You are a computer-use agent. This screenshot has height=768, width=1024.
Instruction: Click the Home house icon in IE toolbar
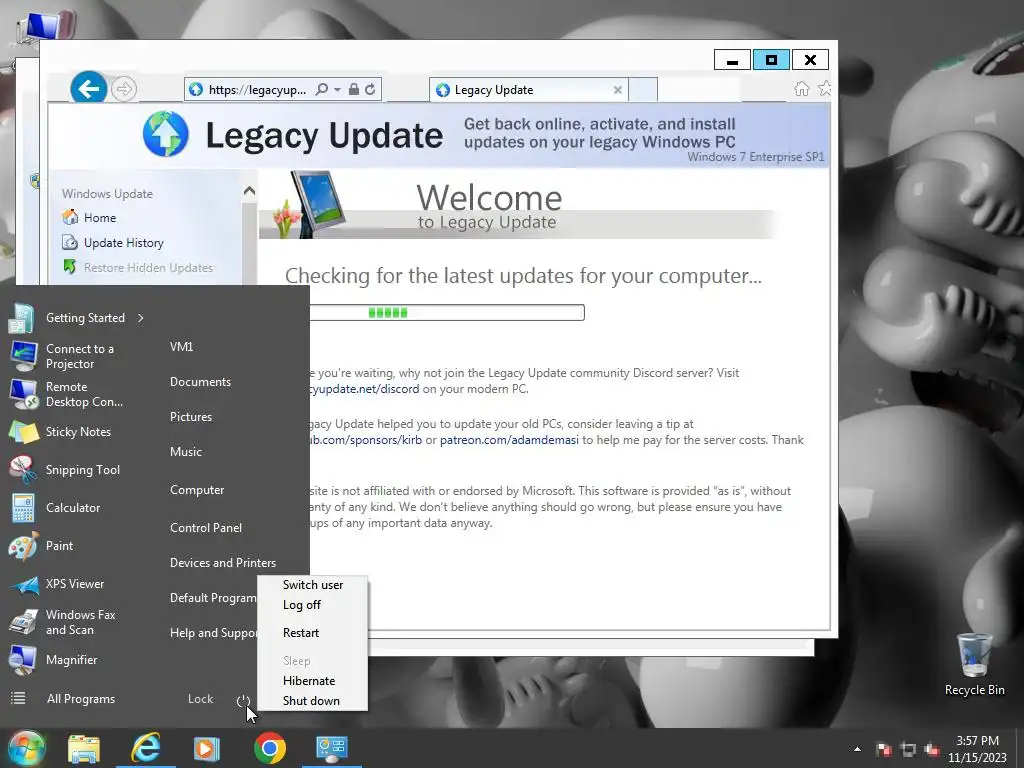(802, 89)
